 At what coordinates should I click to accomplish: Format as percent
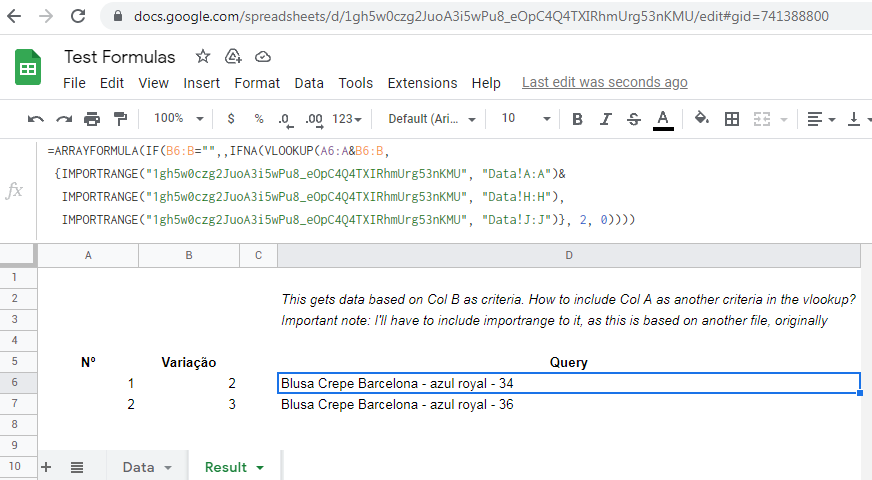(259, 118)
